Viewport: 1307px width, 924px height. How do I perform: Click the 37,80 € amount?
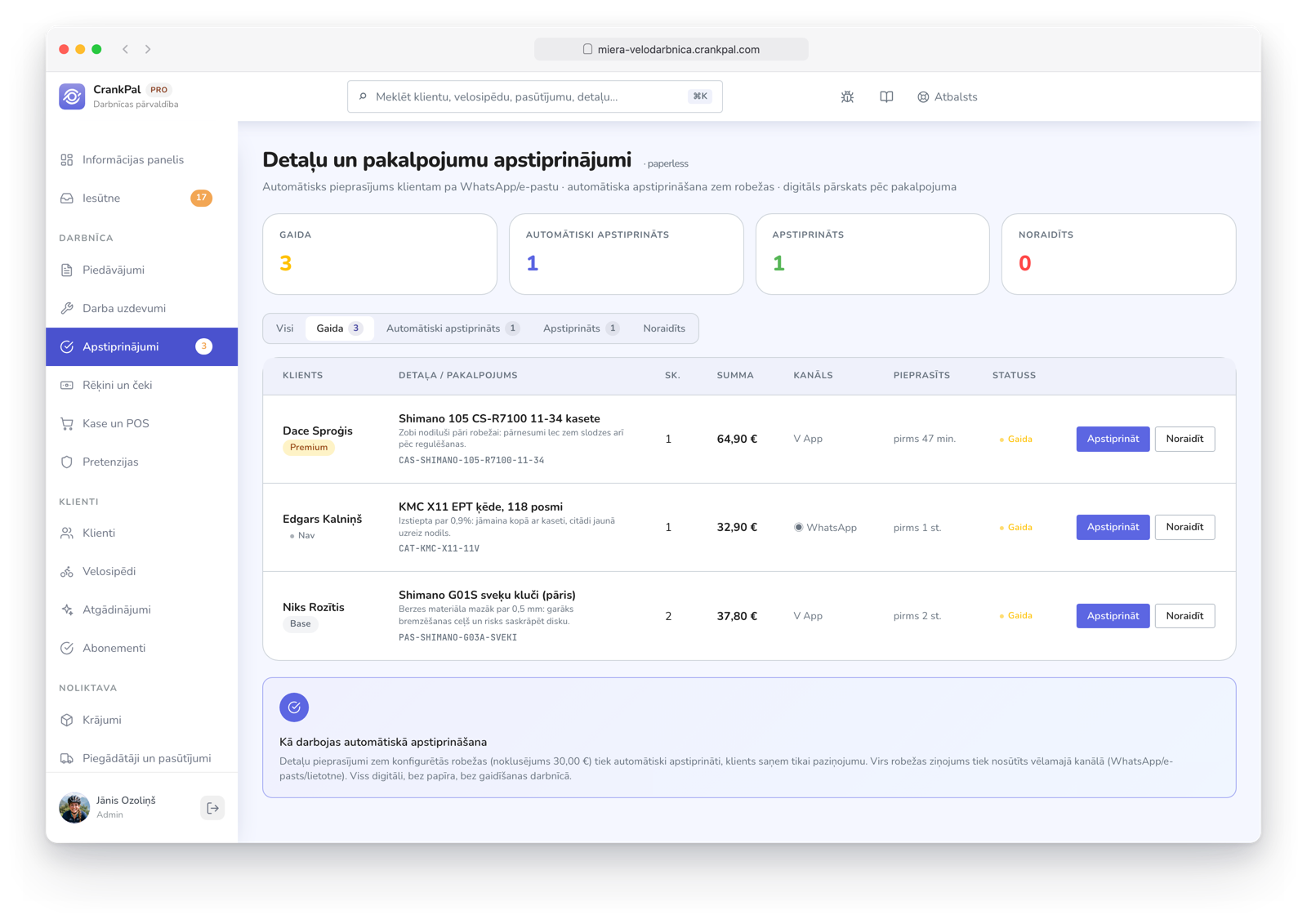(x=737, y=616)
